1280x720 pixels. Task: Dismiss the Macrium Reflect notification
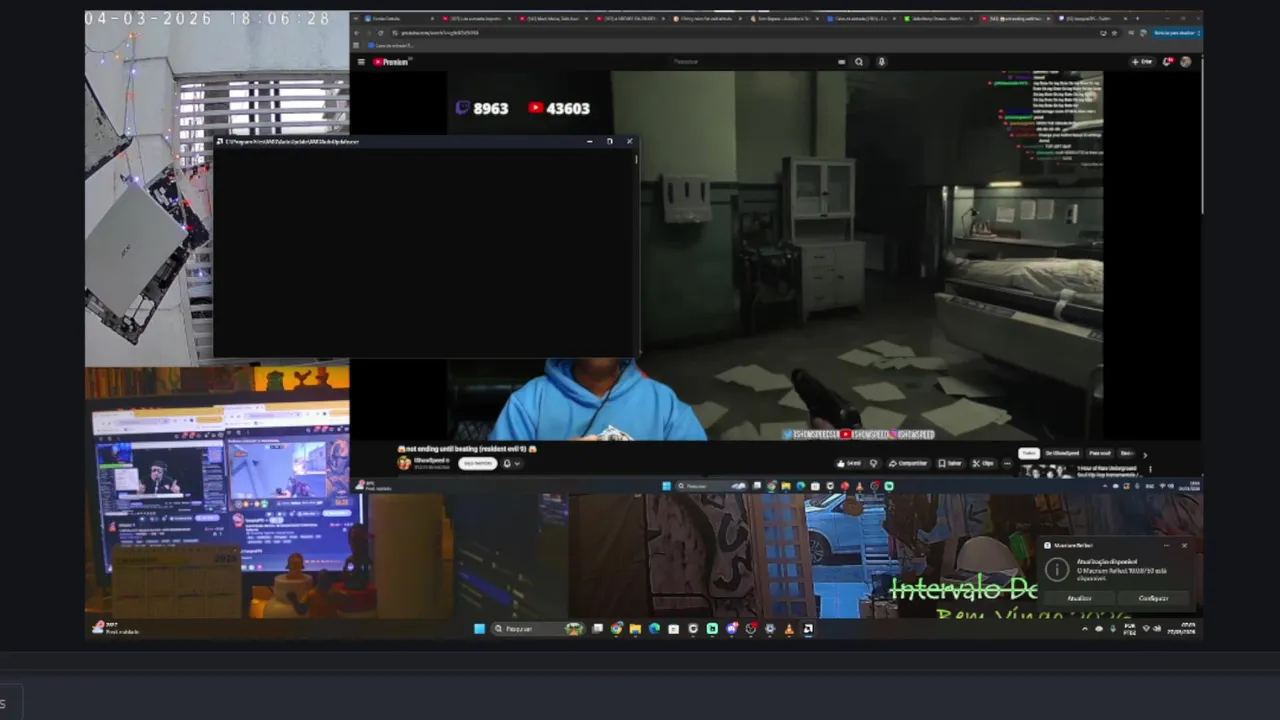[x=1184, y=545]
